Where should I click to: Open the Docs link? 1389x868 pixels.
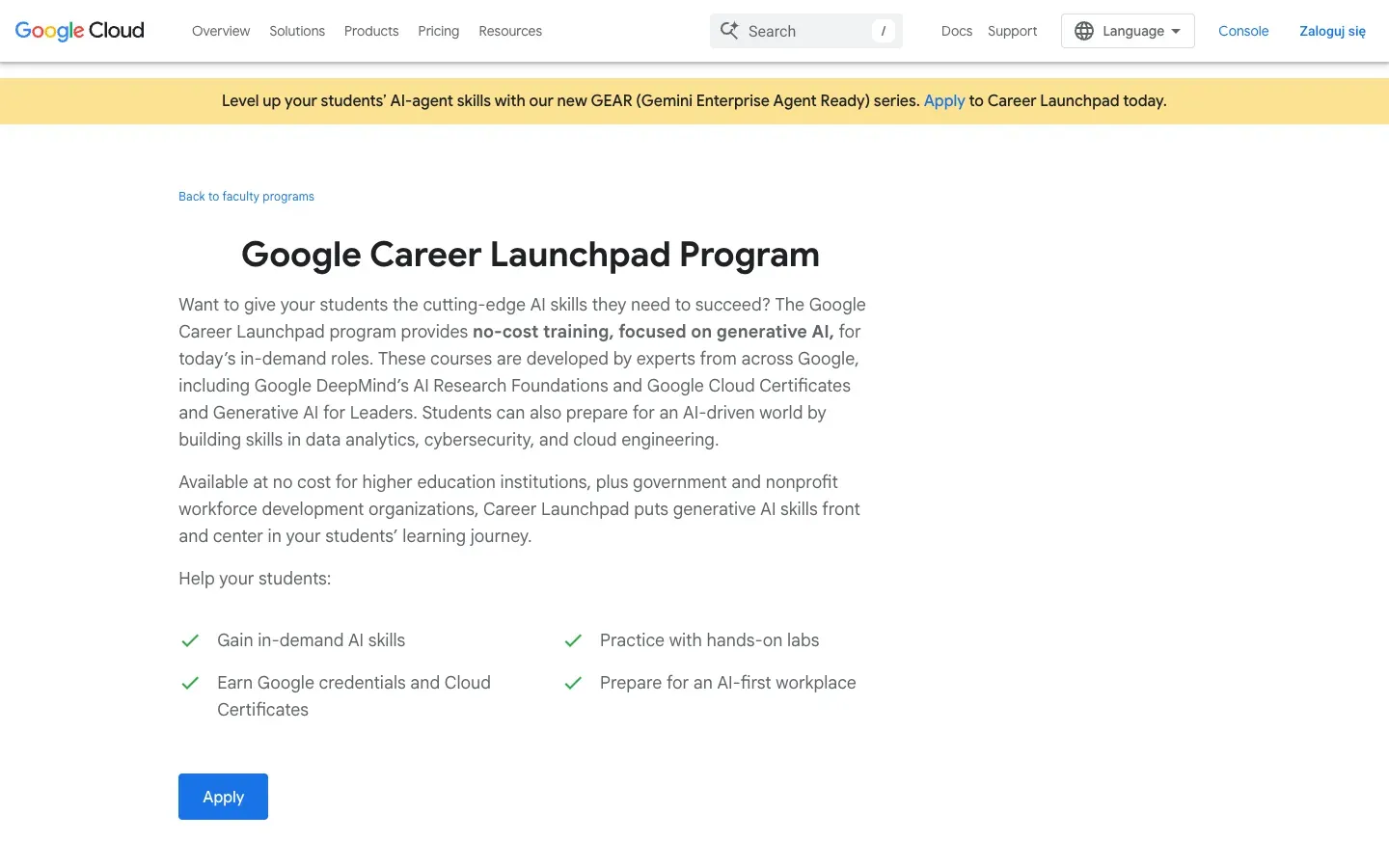pyautogui.click(x=957, y=31)
